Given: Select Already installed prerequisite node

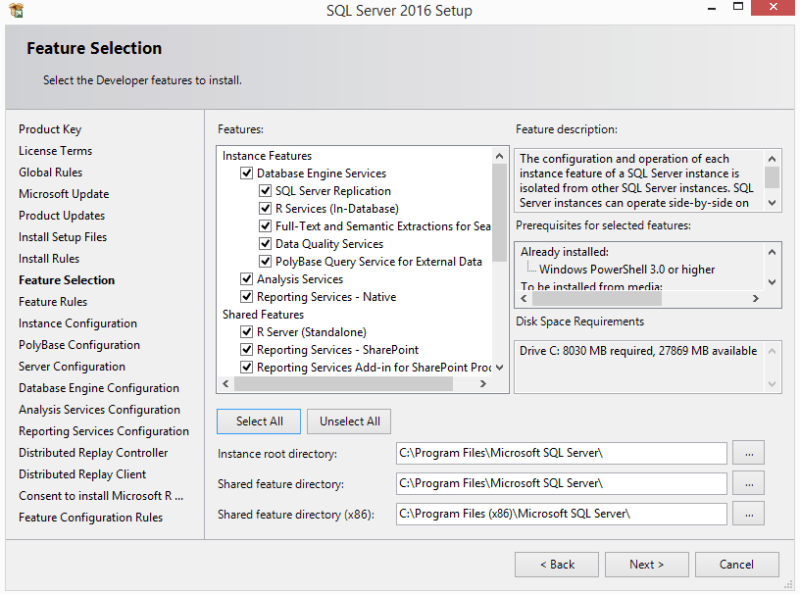Looking at the screenshot, I should click(x=564, y=252).
